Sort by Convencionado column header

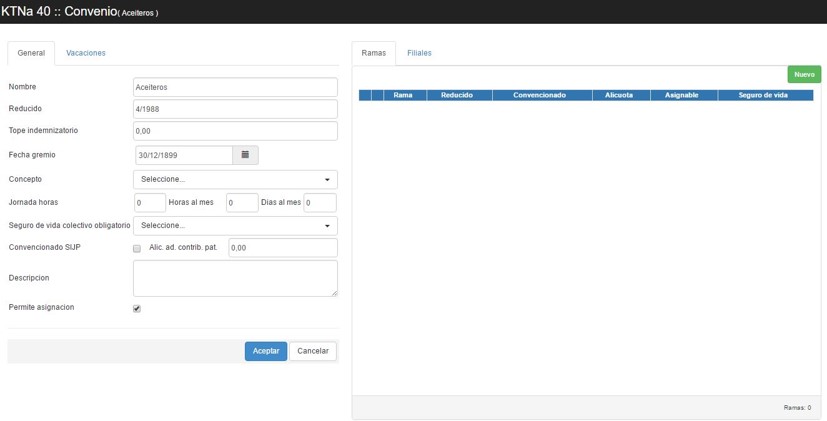tap(539, 95)
